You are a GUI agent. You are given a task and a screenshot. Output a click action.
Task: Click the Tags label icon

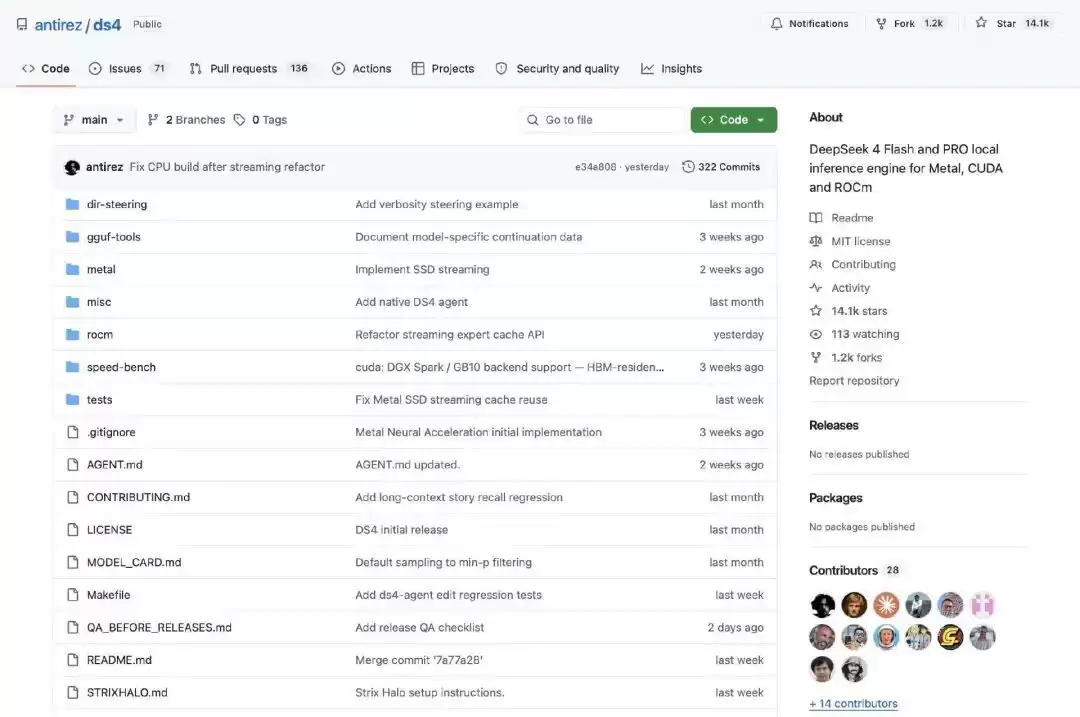coord(239,120)
